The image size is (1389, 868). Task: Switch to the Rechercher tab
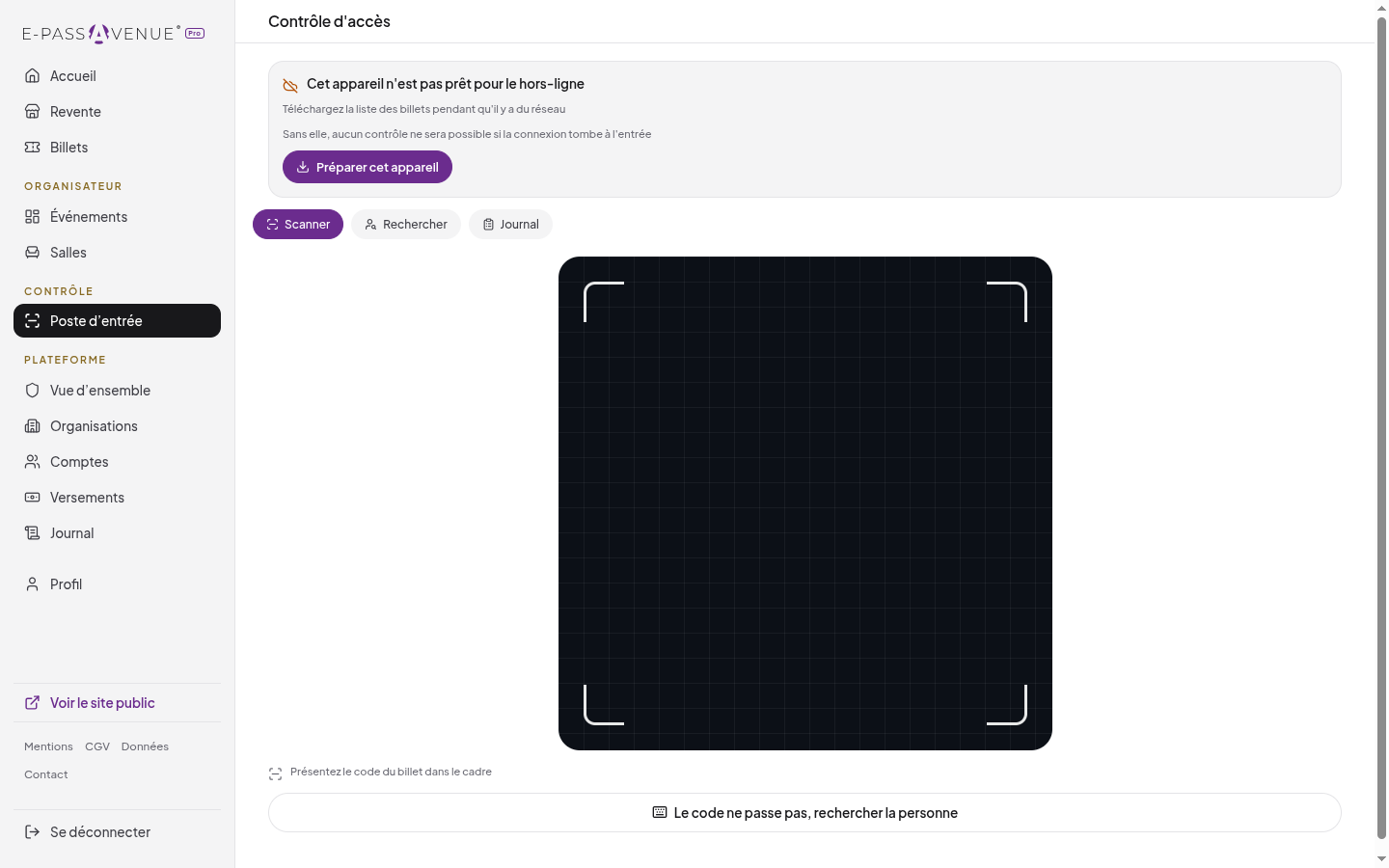[406, 225]
